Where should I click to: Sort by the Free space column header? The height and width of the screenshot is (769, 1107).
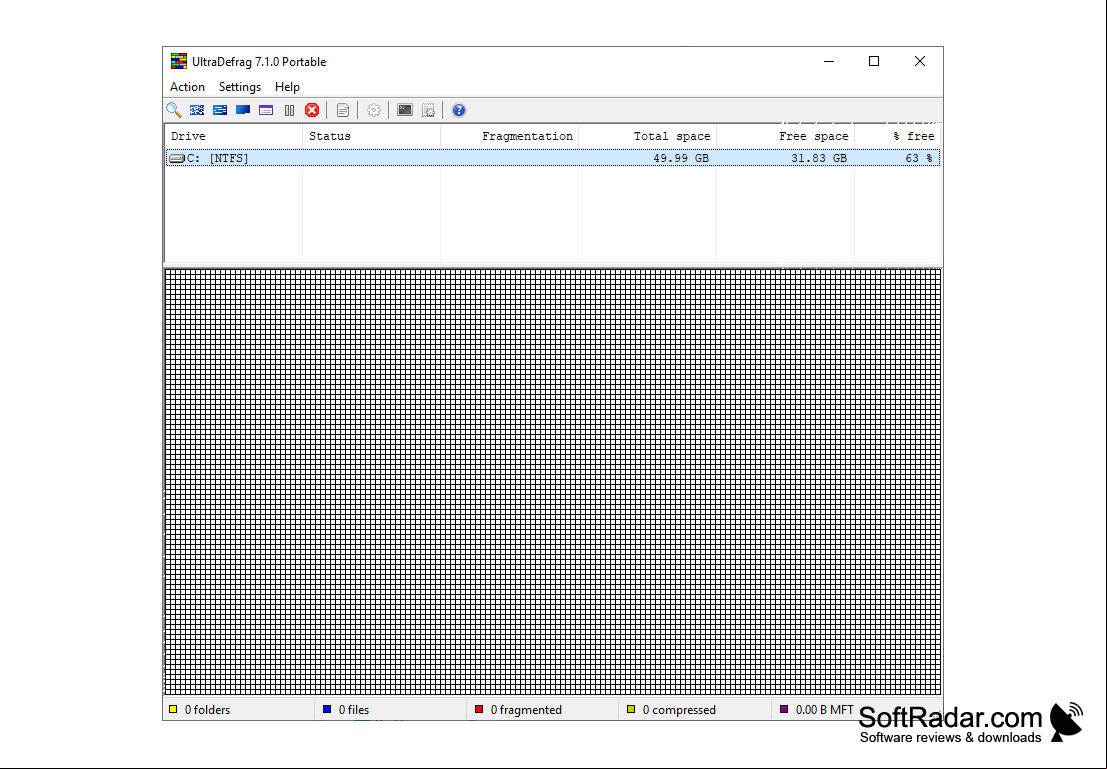785,136
